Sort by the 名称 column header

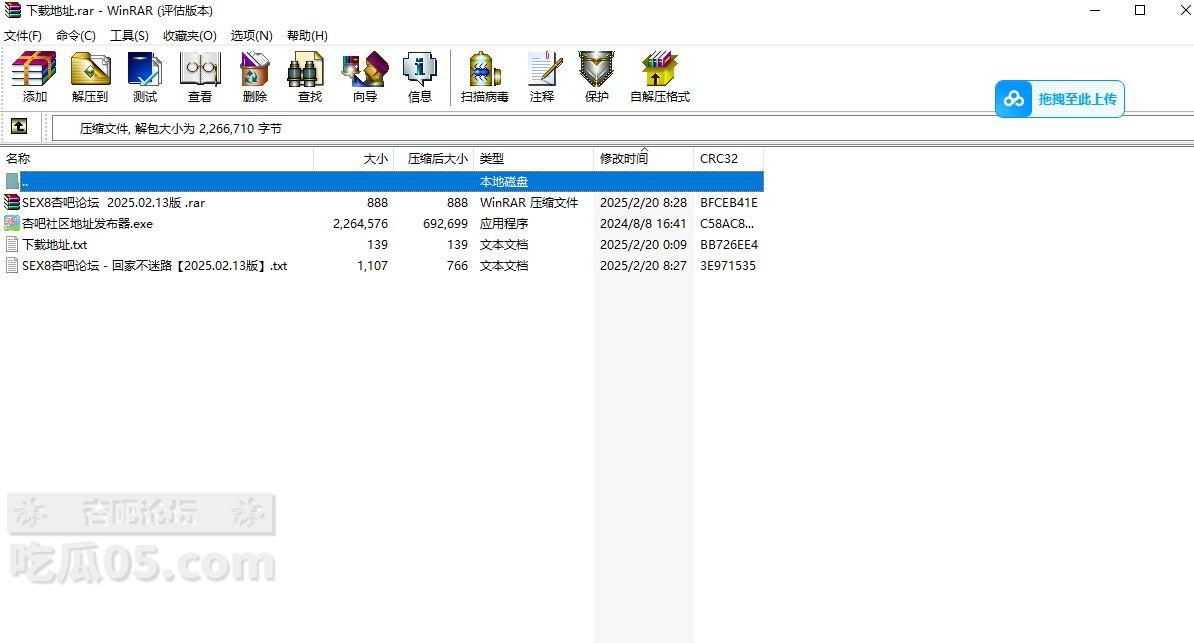point(157,158)
